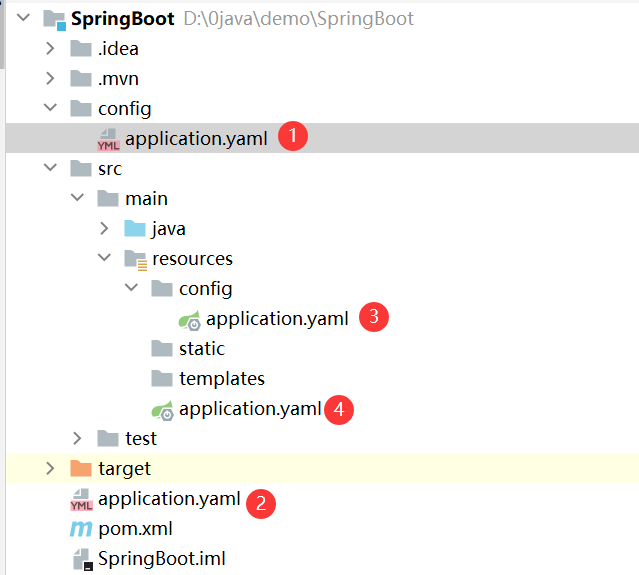The height and width of the screenshot is (575, 639).
Task: Expand the .mvn folder
Action: 51,78
